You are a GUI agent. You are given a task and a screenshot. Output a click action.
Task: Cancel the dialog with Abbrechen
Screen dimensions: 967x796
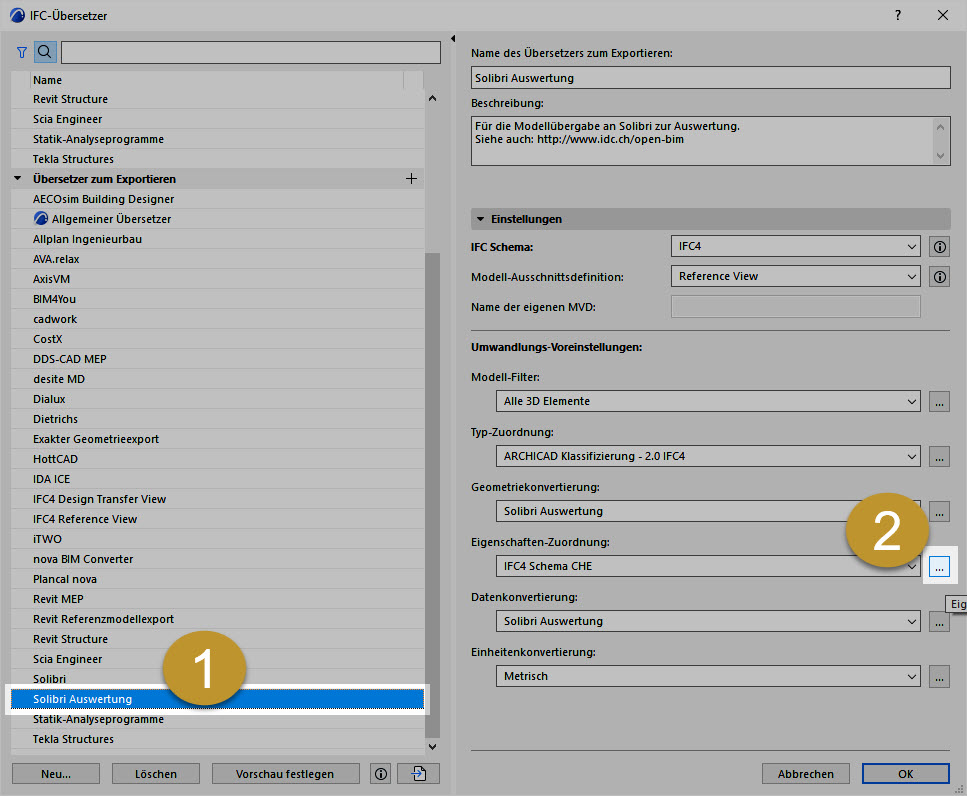pos(805,774)
